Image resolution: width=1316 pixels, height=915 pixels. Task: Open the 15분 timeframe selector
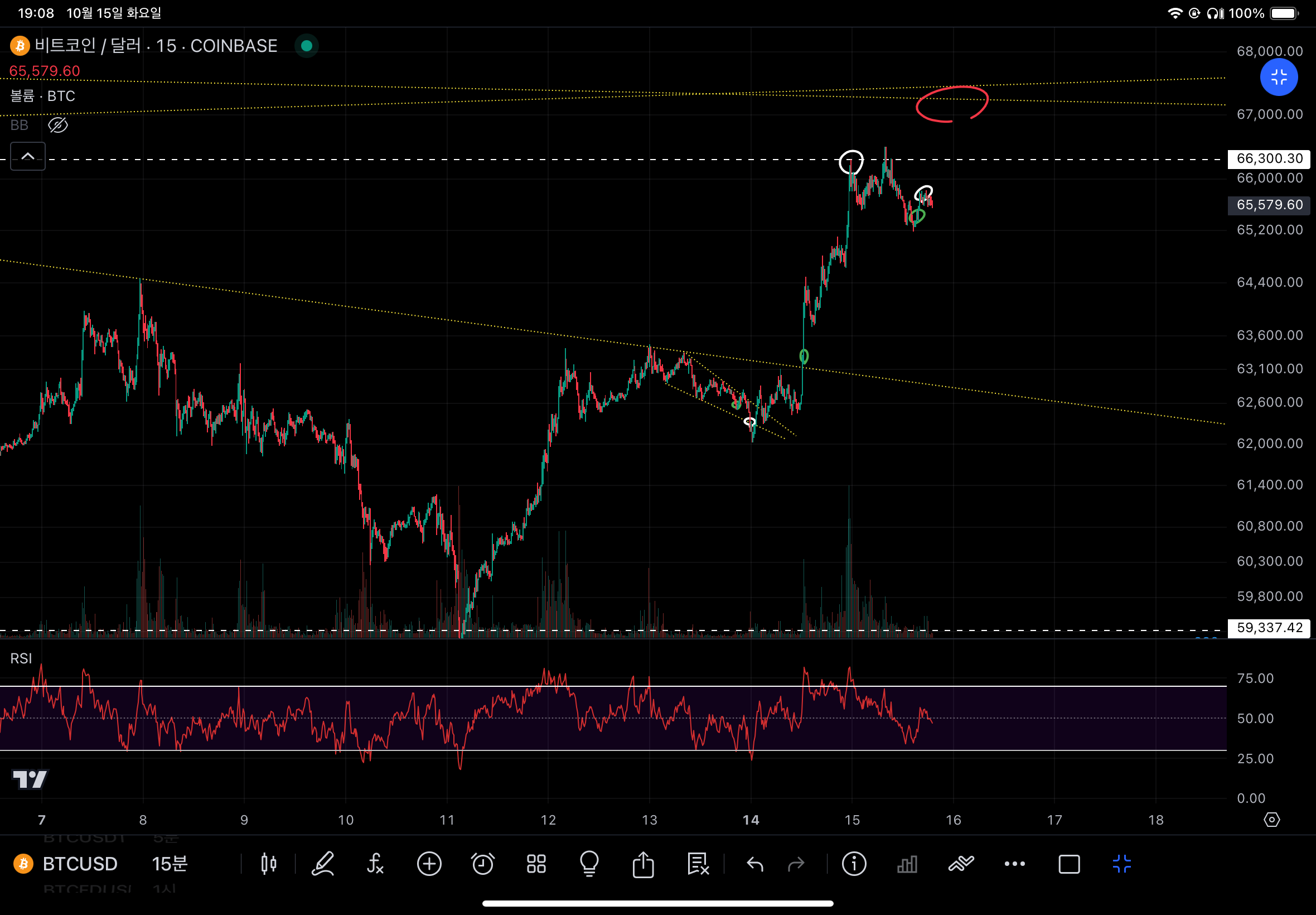pos(170,864)
